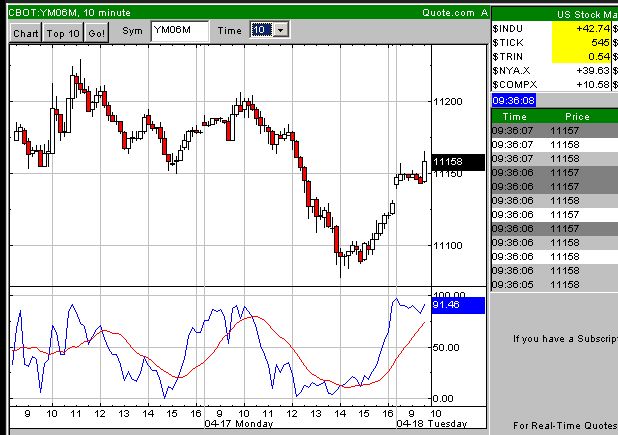Click into the Sym field containing YM06M
618x435 pixels.
click(x=180, y=31)
